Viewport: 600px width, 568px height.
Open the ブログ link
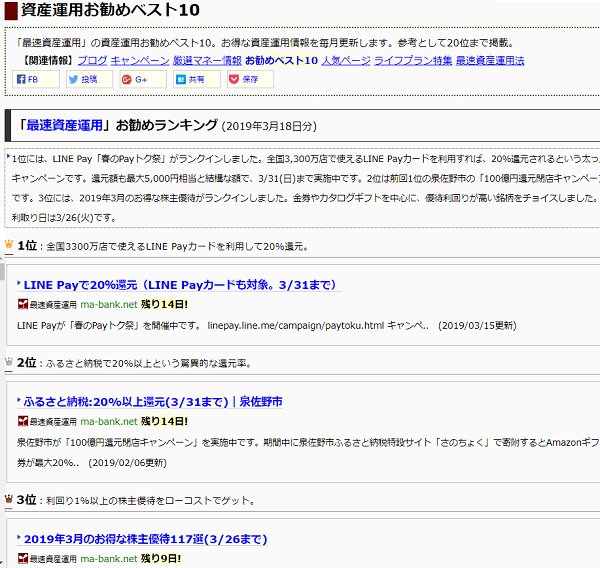[x=93, y=60]
